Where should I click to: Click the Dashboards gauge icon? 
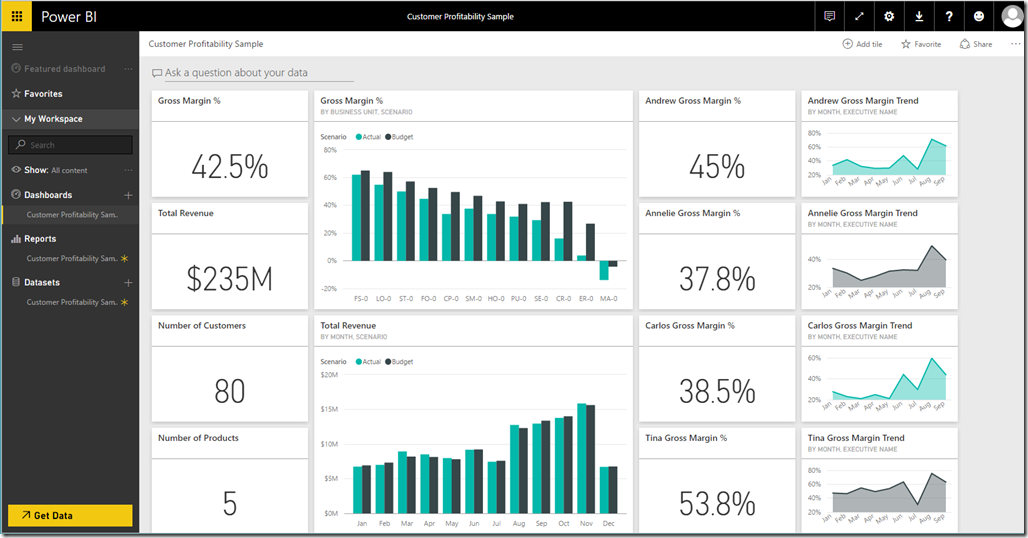(x=16, y=195)
